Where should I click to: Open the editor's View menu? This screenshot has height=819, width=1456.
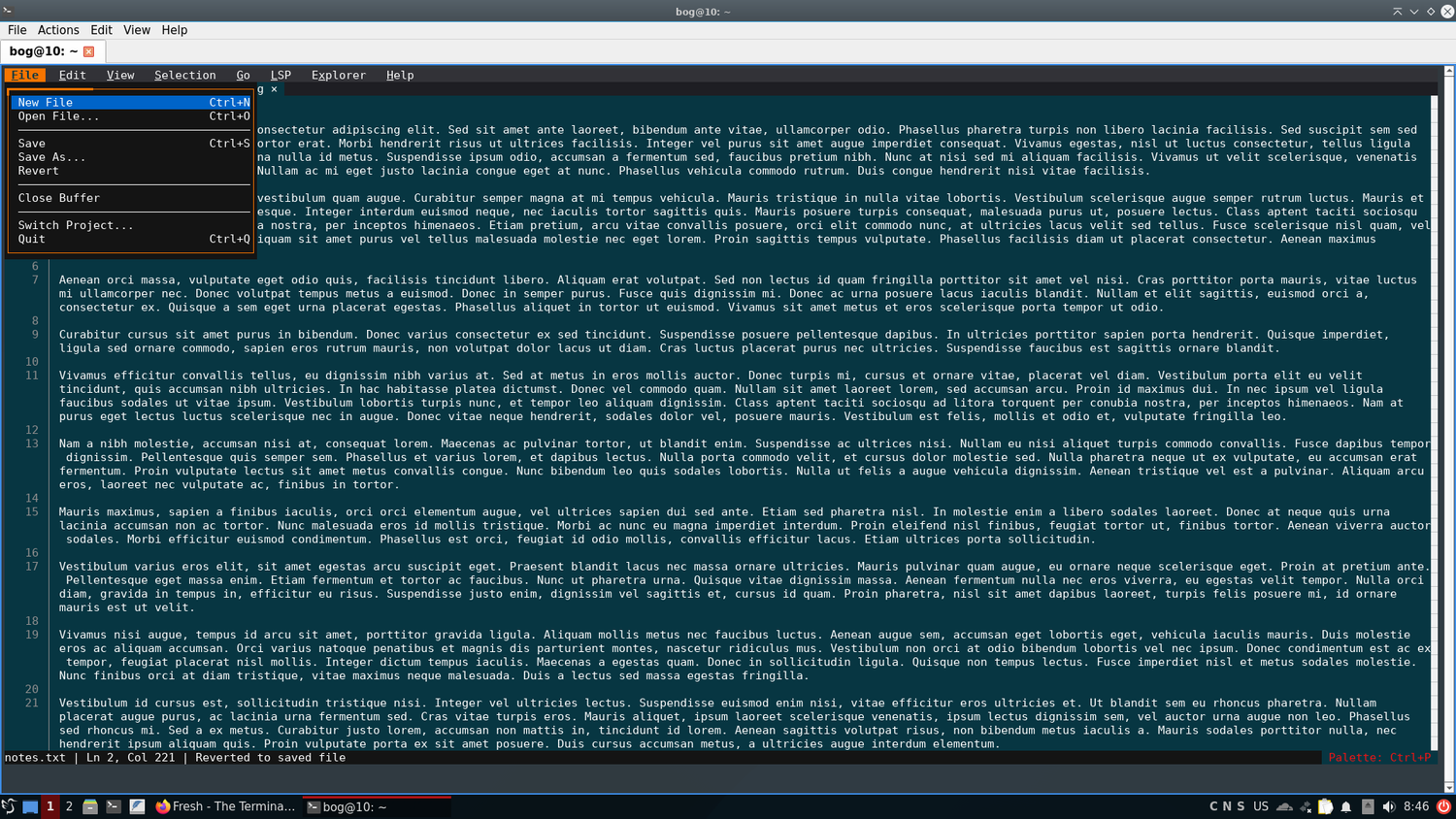[120, 75]
